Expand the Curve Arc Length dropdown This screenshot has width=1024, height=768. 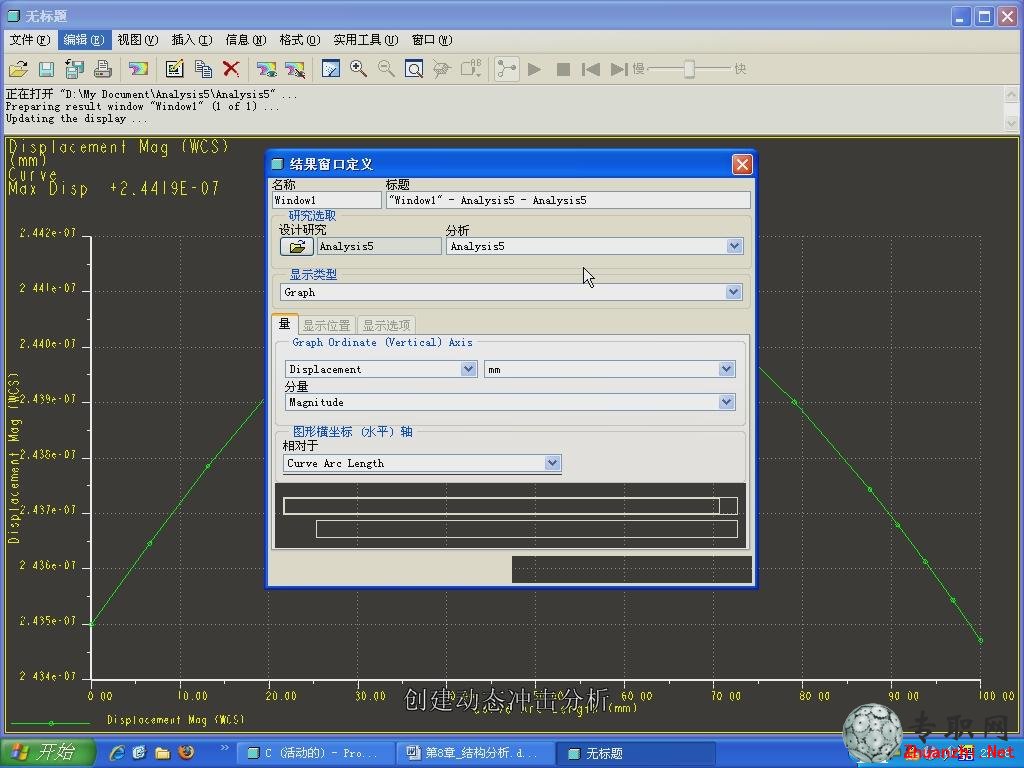point(552,463)
